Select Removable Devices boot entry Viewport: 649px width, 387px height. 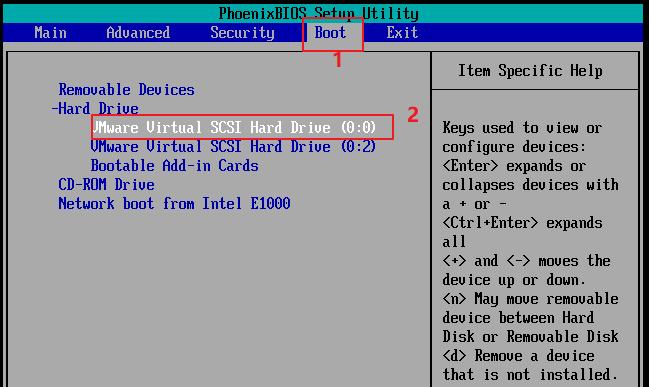[127, 90]
